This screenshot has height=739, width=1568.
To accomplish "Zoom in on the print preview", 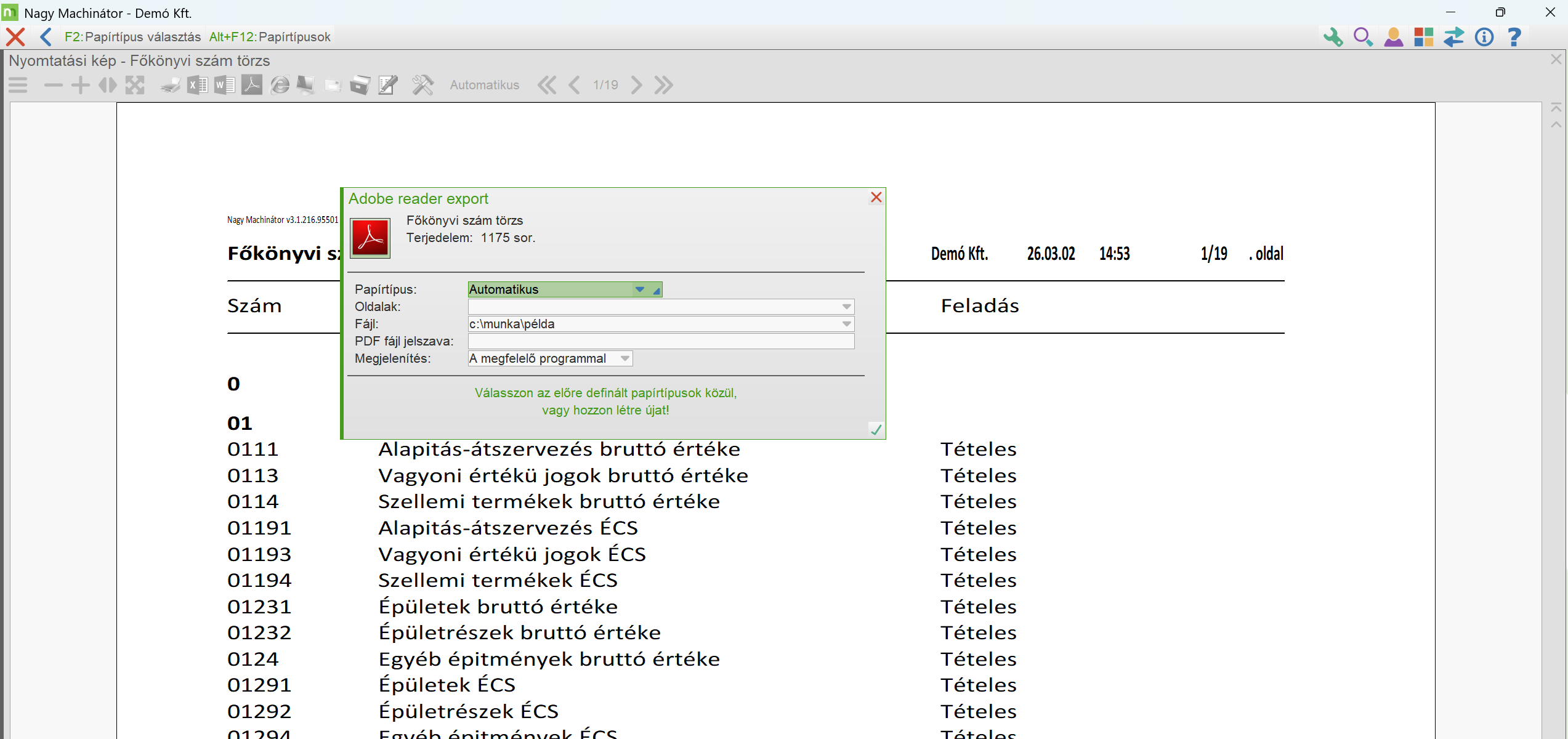I will click(80, 84).
